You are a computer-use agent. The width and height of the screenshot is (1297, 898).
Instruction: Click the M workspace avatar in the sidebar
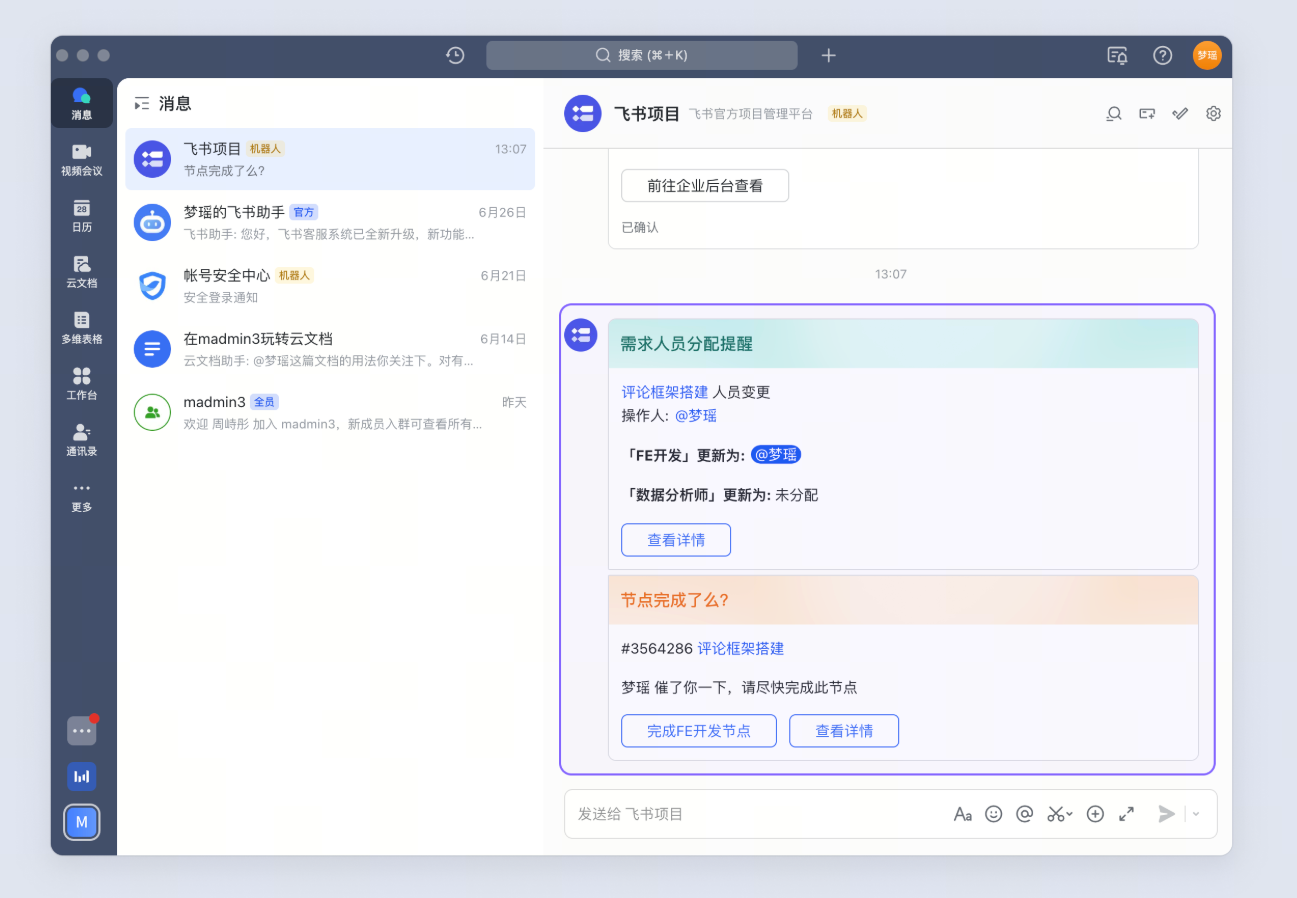coord(82,822)
